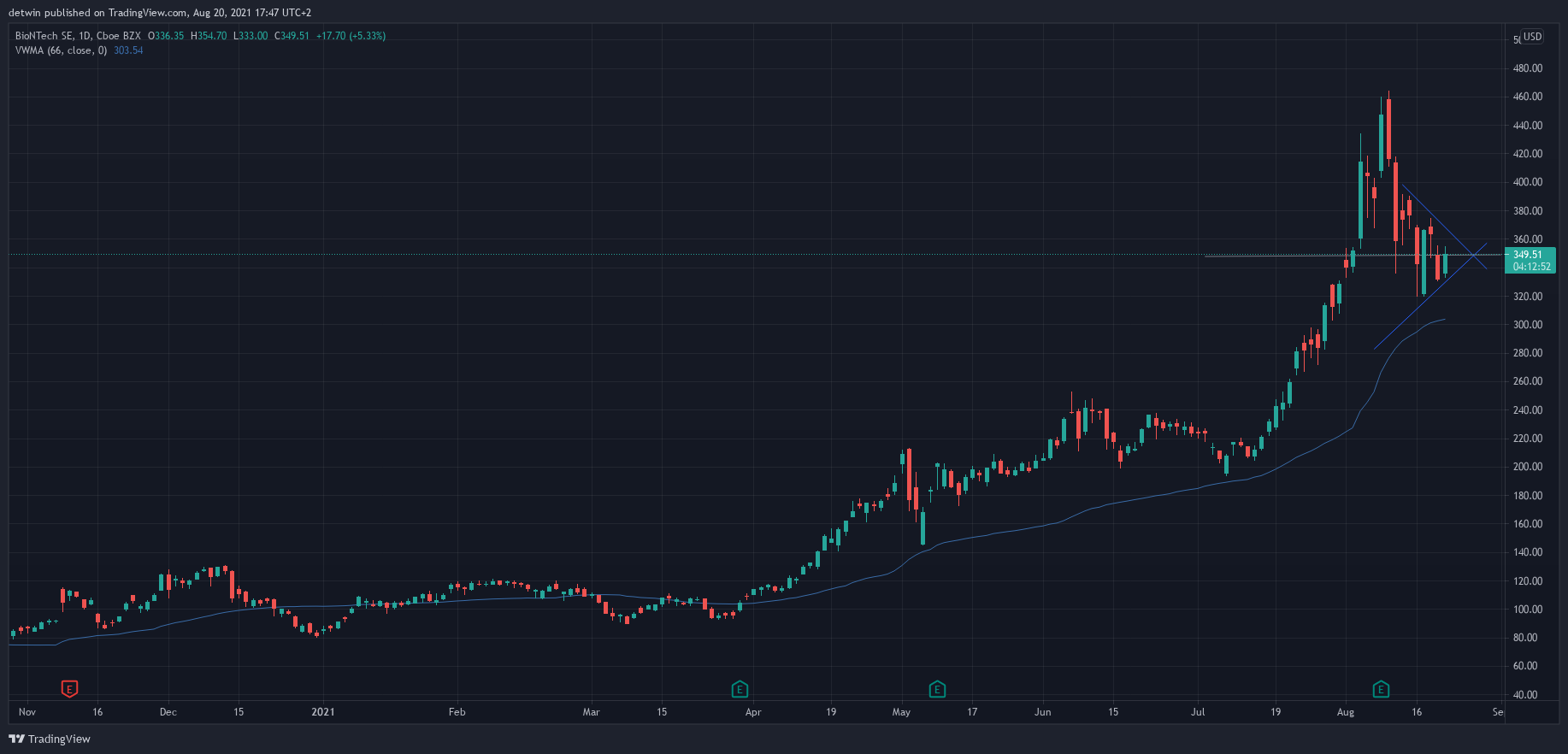Click the Jun date label on time axis
The height and width of the screenshot is (754, 1568).
(x=1042, y=712)
